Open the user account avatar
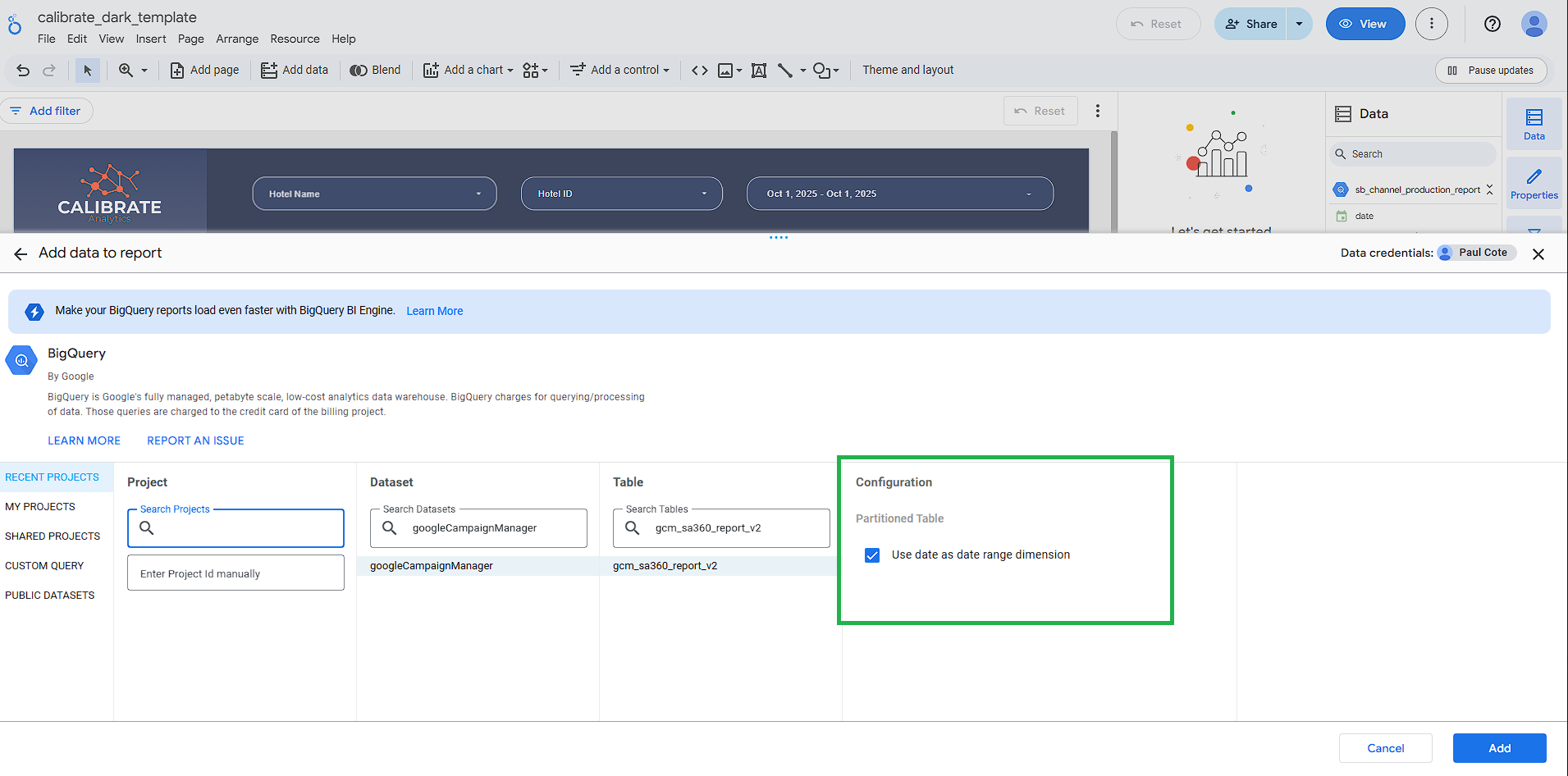The width and height of the screenshot is (1568, 776). (x=1534, y=24)
